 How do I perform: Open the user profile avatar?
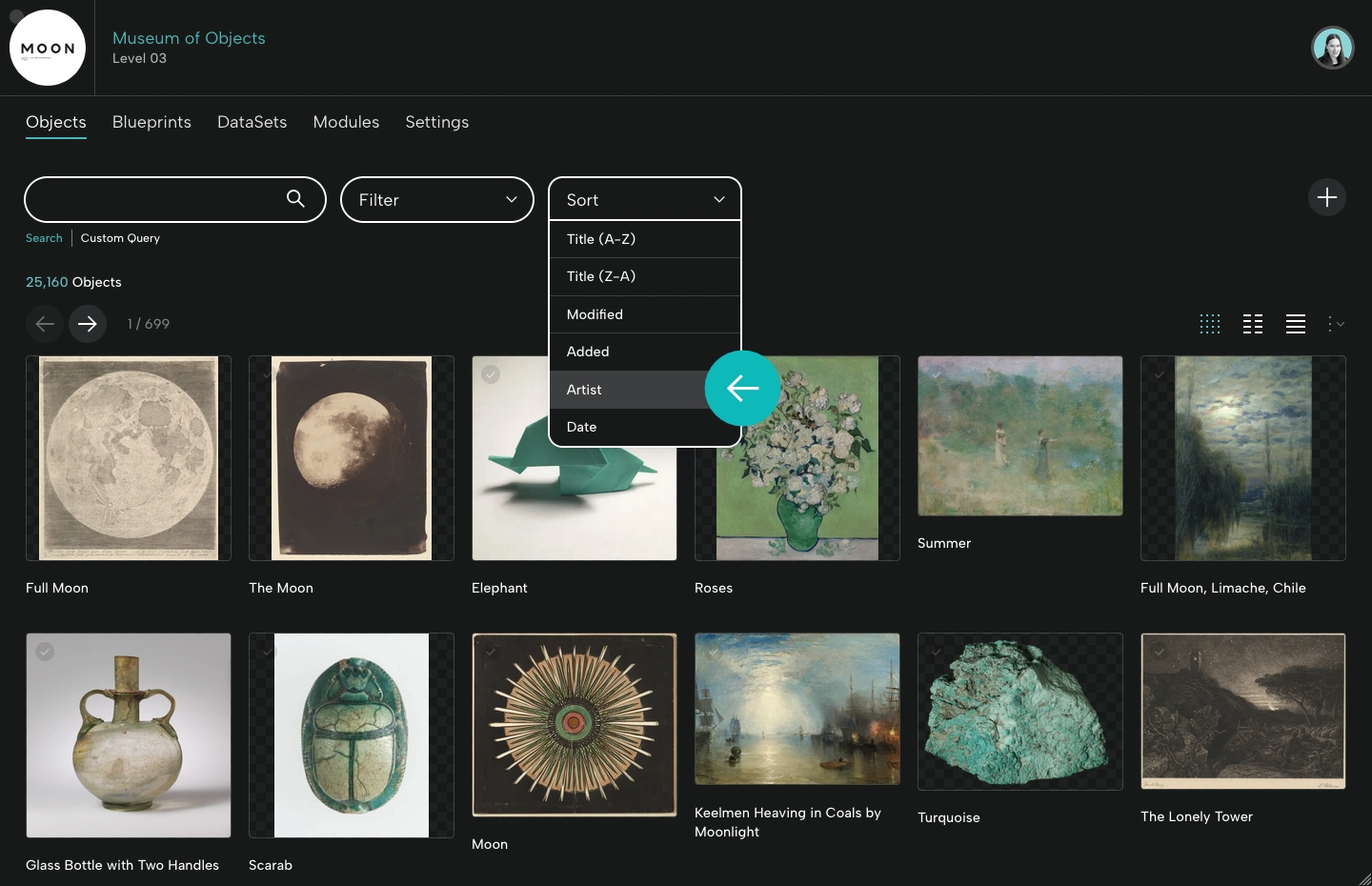[x=1333, y=47]
